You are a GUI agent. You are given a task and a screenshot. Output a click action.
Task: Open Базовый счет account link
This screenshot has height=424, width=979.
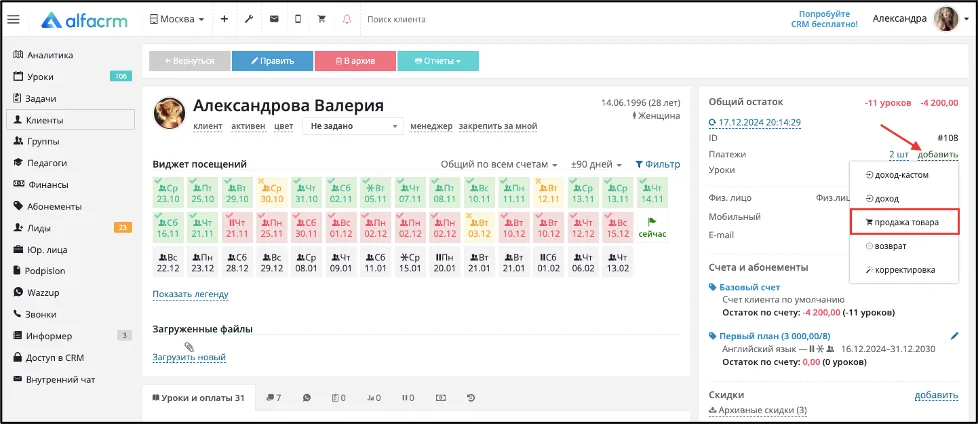tap(749, 287)
